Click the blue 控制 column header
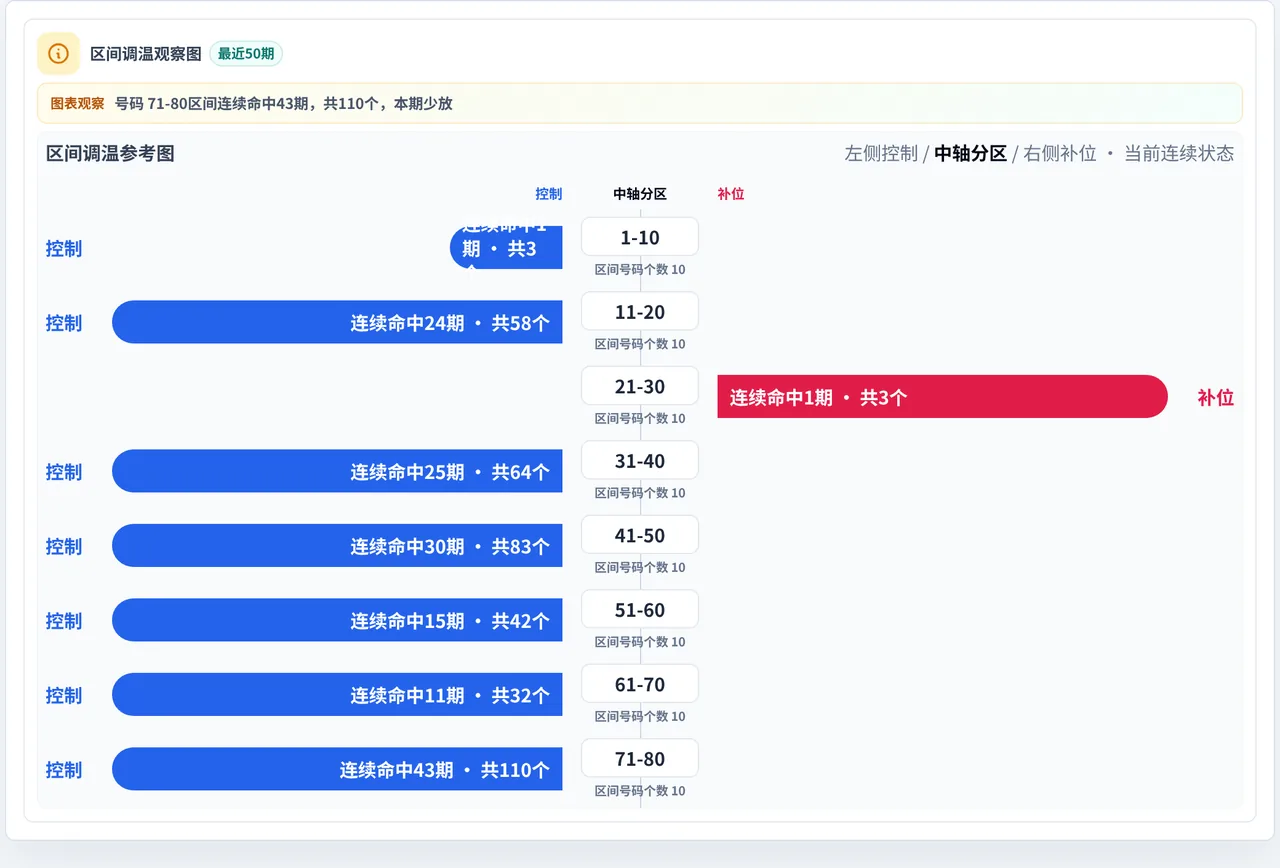The height and width of the screenshot is (868, 1280). [549, 194]
